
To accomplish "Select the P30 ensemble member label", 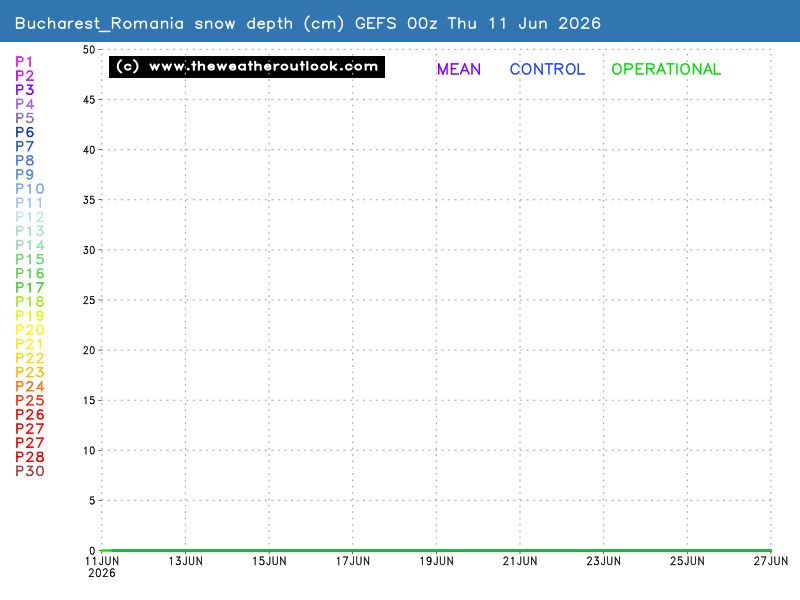I will coord(30,471).
